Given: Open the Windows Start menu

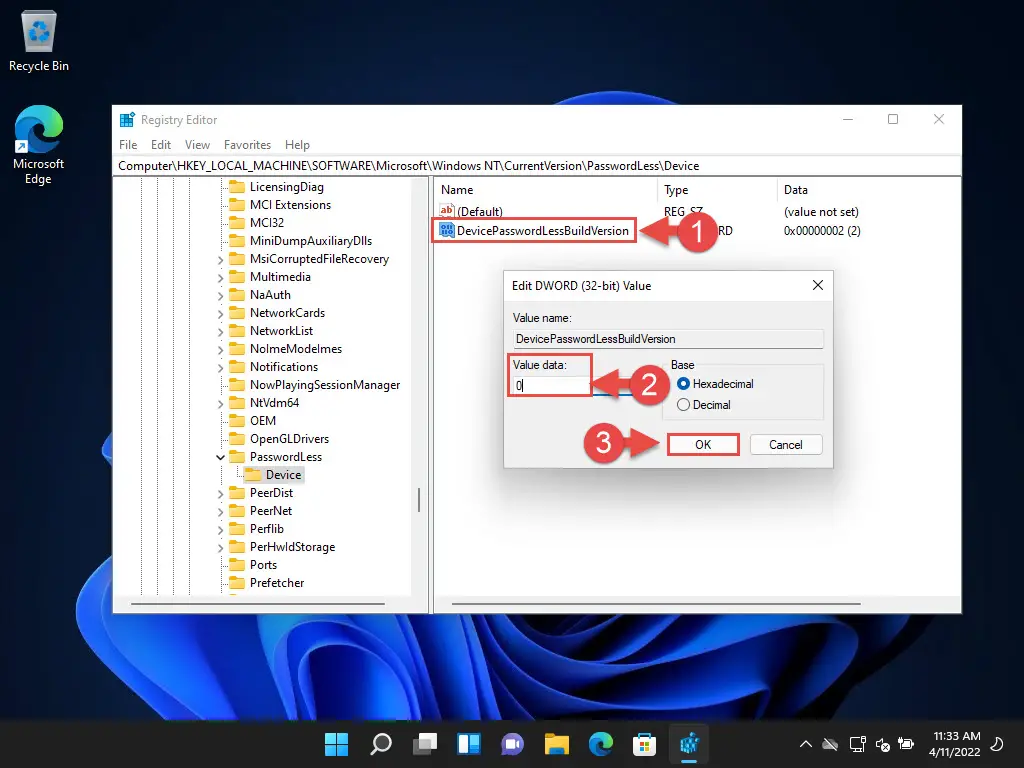Looking at the screenshot, I should (x=337, y=744).
